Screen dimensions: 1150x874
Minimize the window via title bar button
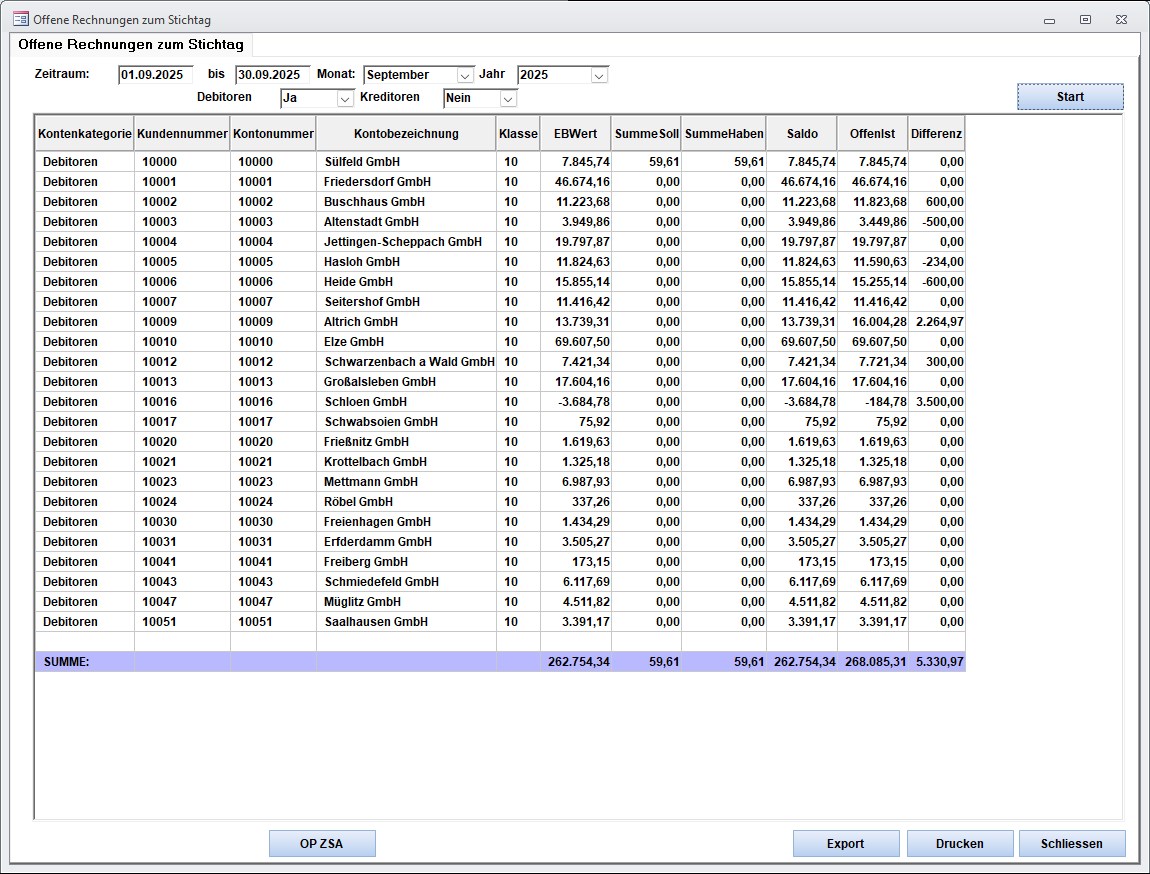(1049, 19)
